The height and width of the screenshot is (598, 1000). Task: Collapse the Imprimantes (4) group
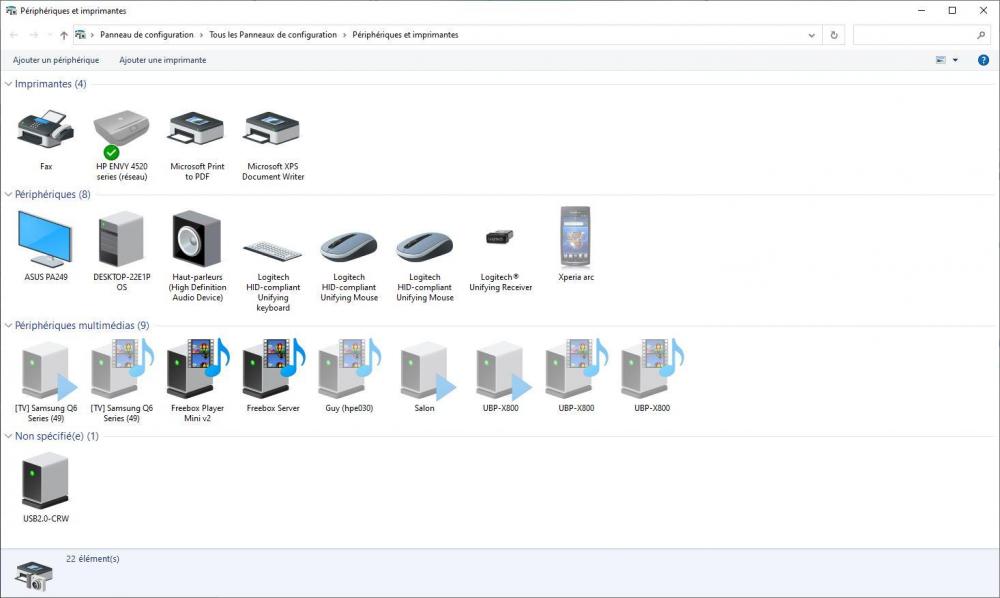[8, 84]
